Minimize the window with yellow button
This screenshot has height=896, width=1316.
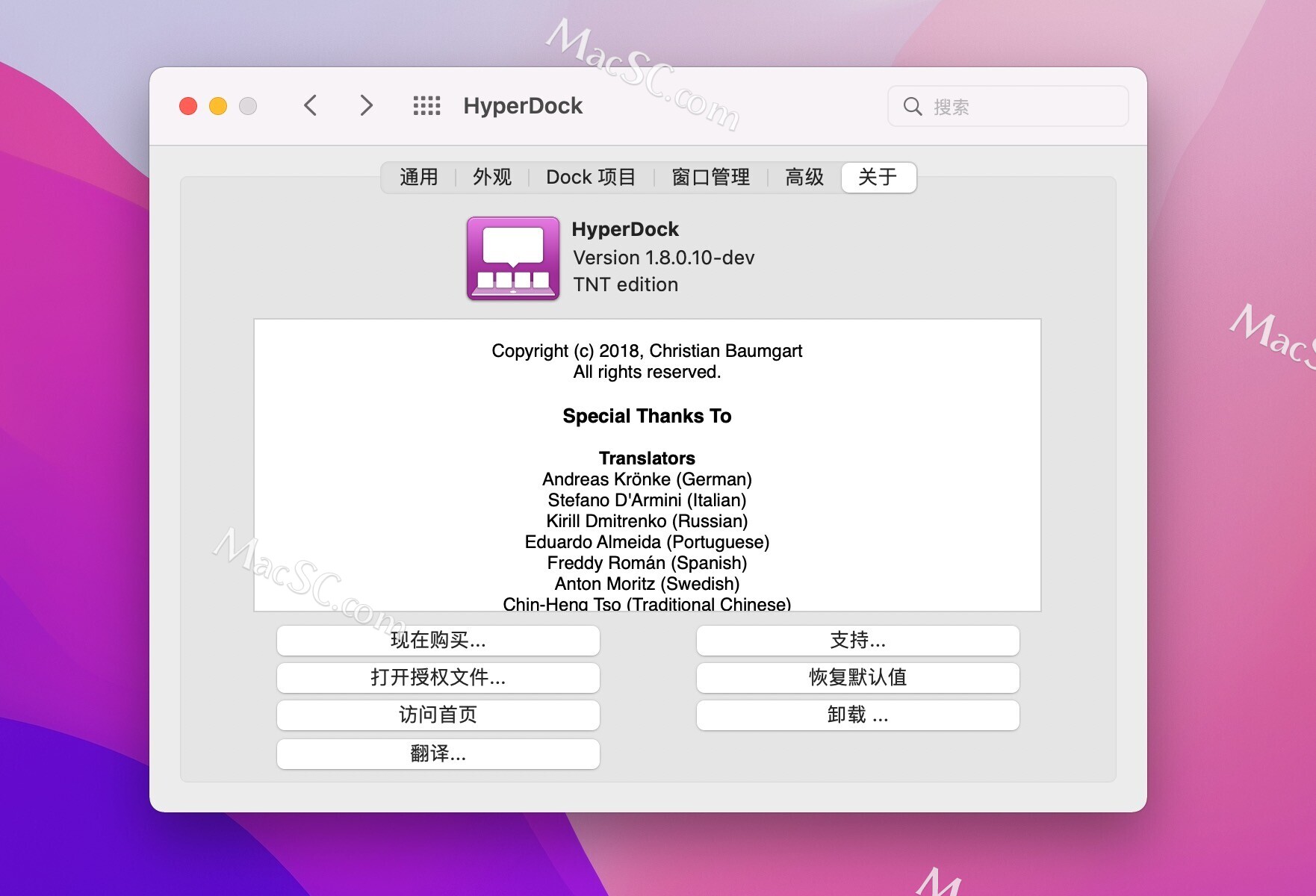point(218,106)
